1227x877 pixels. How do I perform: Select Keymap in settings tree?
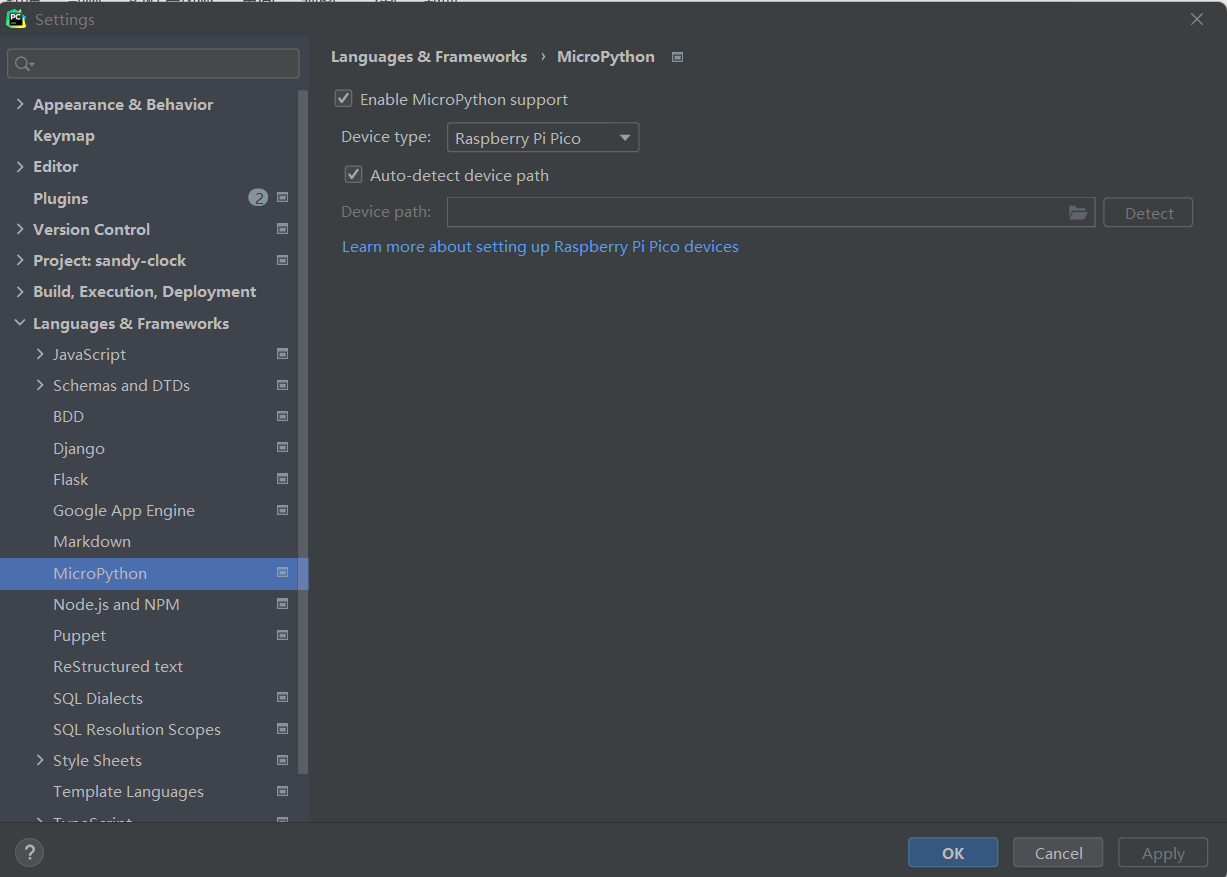(x=64, y=135)
